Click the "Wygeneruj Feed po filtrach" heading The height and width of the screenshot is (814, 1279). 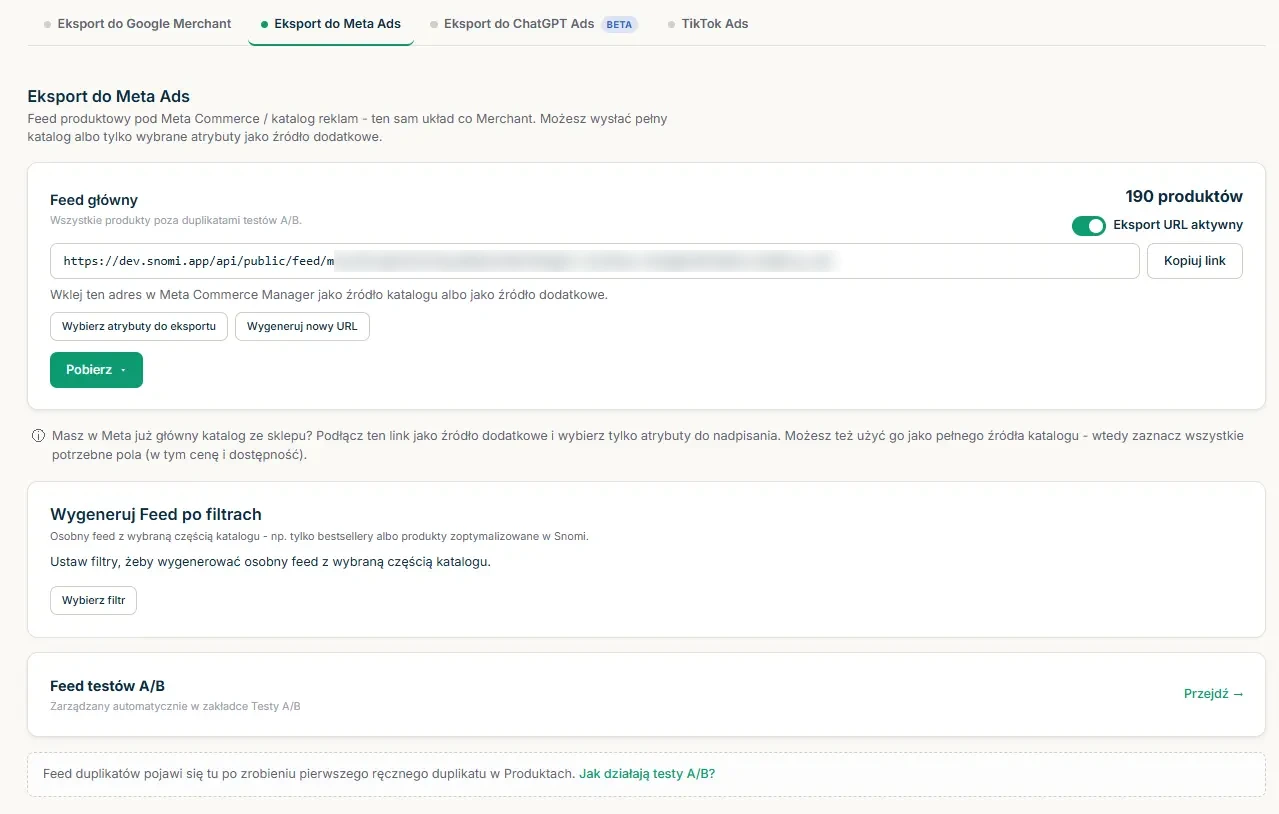[156, 514]
